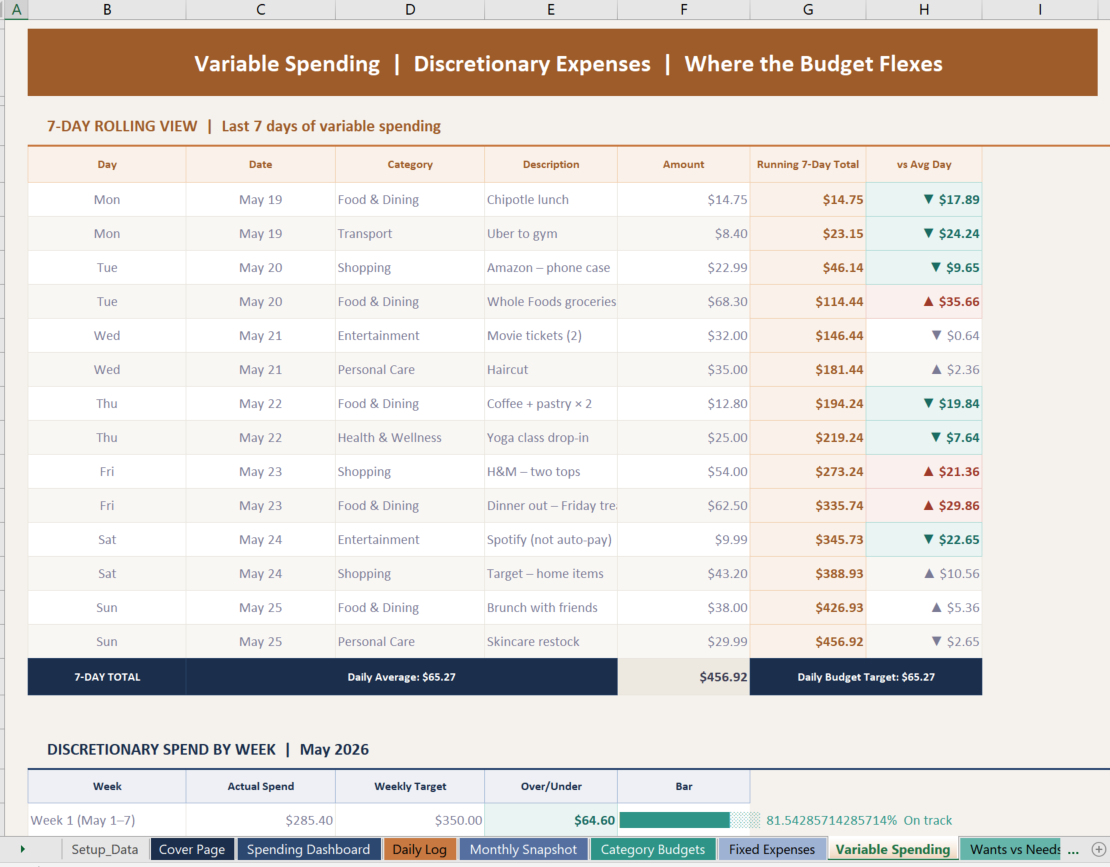Select the Uber to gym cell

[x=551, y=234]
